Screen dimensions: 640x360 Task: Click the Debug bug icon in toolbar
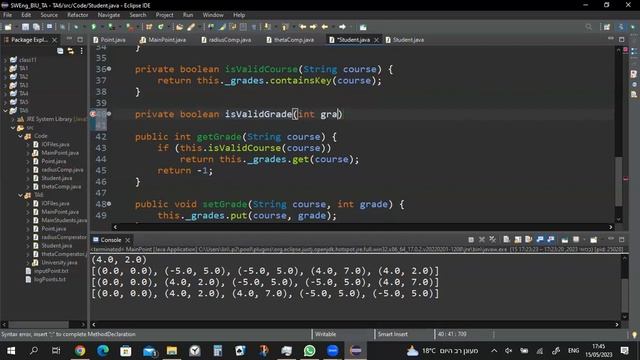coord(76,27)
